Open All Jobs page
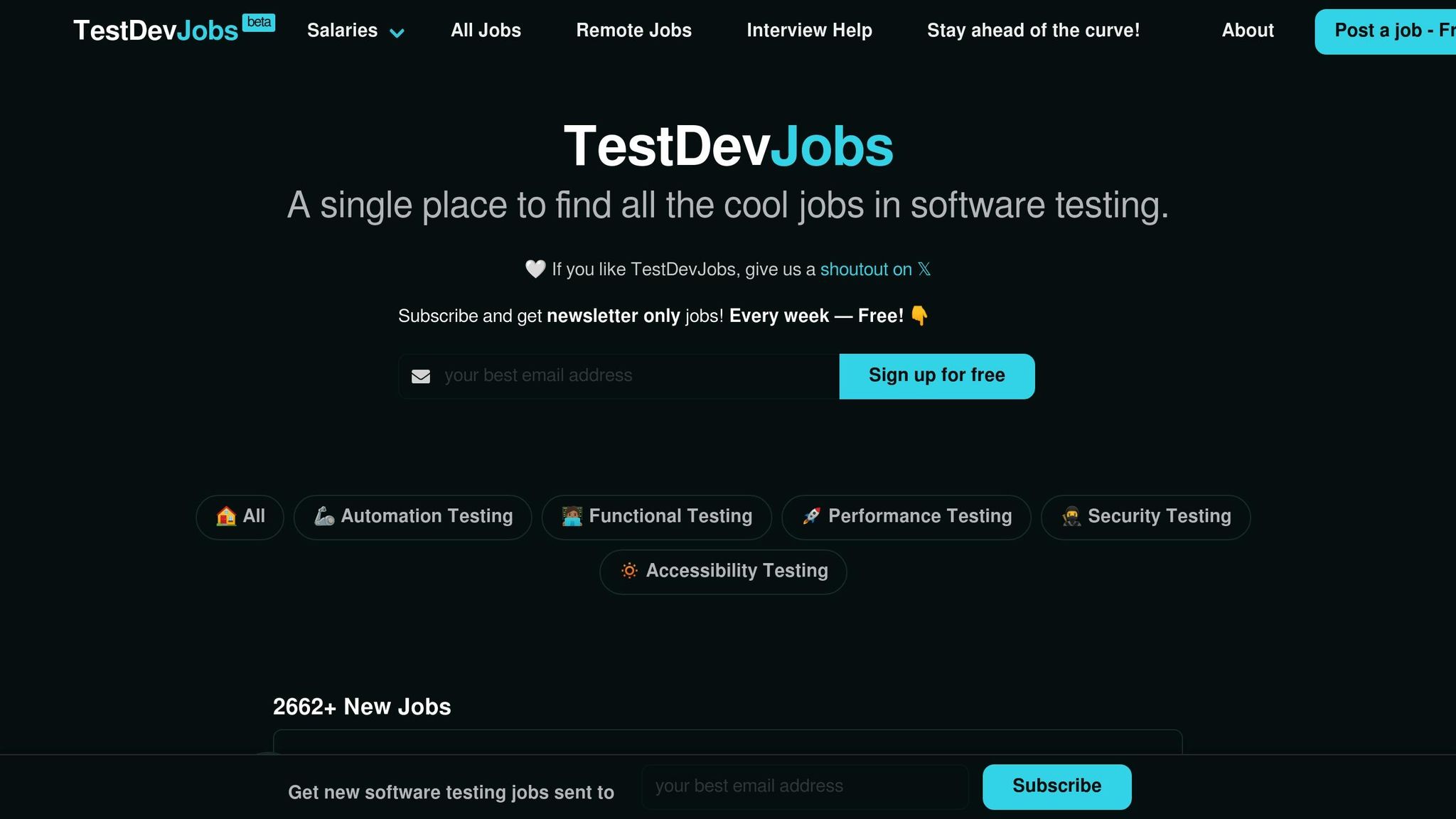Image resolution: width=1456 pixels, height=819 pixels. pyautogui.click(x=486, y=31)
